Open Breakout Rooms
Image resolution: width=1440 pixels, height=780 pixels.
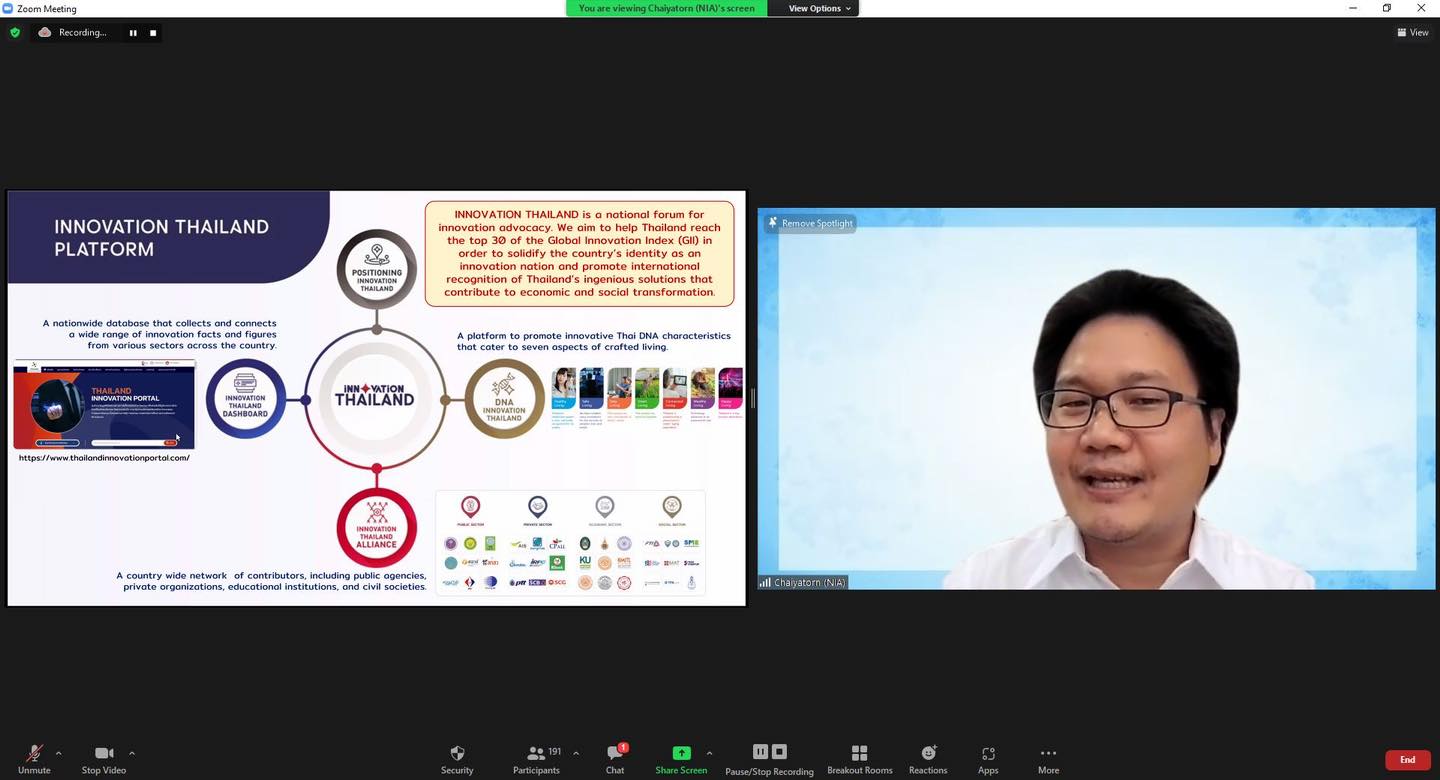pyautogui.click(x=860, y=759)
